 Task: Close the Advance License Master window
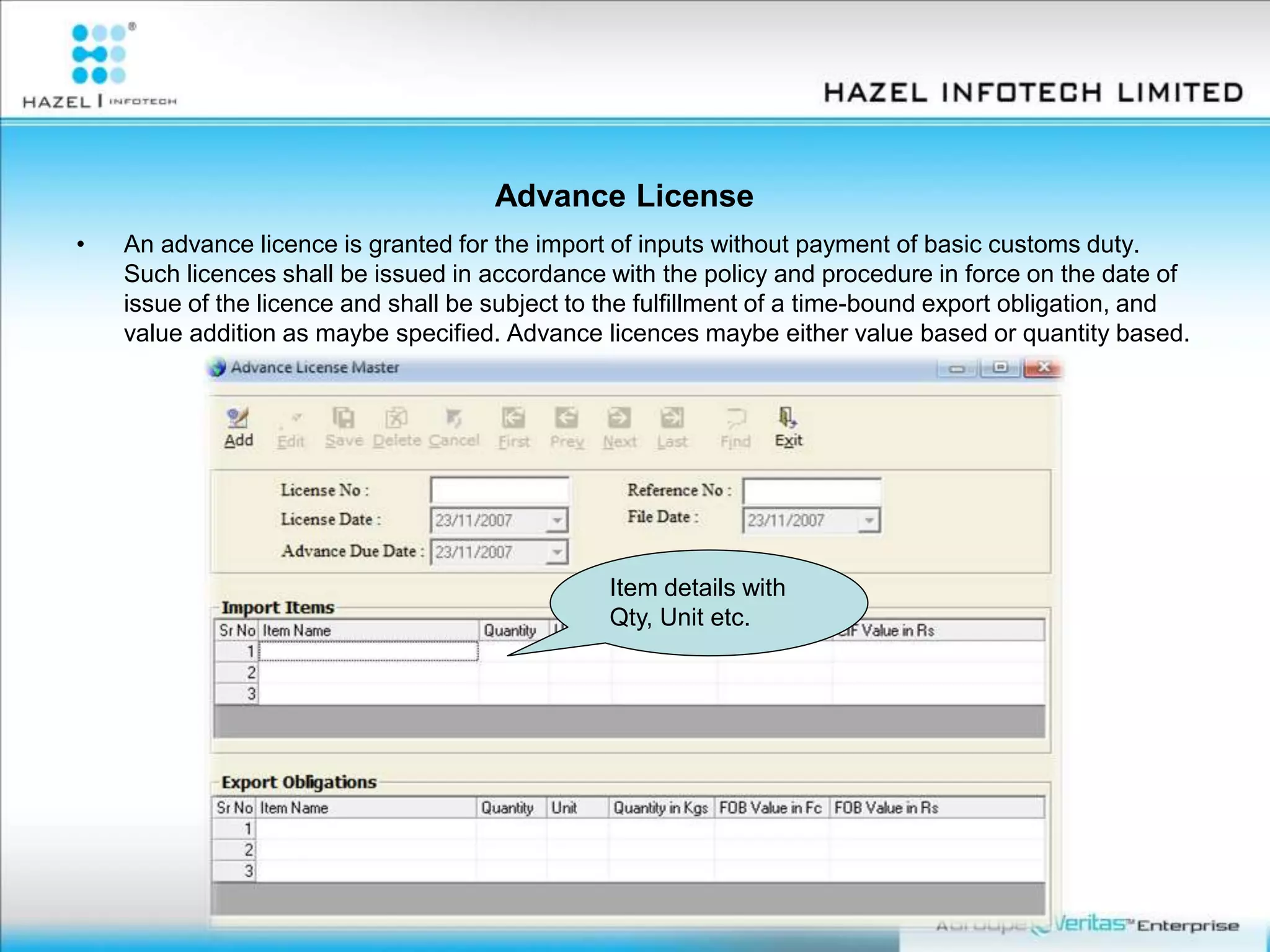click(1044, 368)
